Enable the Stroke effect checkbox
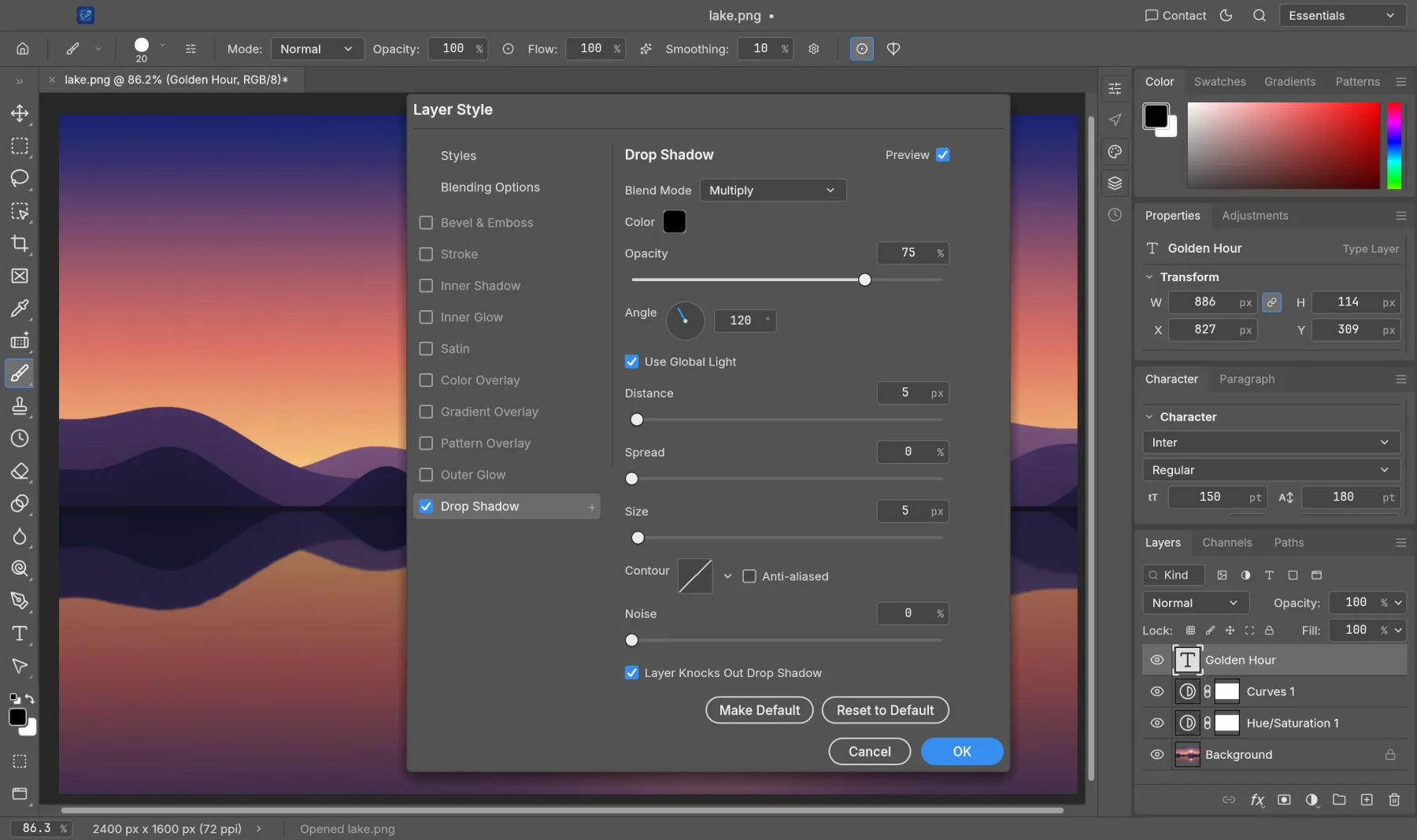Viewport: 1417px width, 840px height. [426, 254]
